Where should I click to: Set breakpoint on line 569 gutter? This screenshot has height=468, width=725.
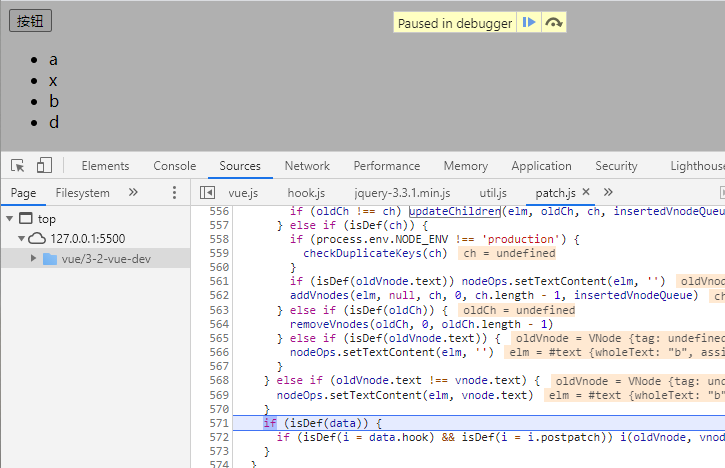pos(219,395)
